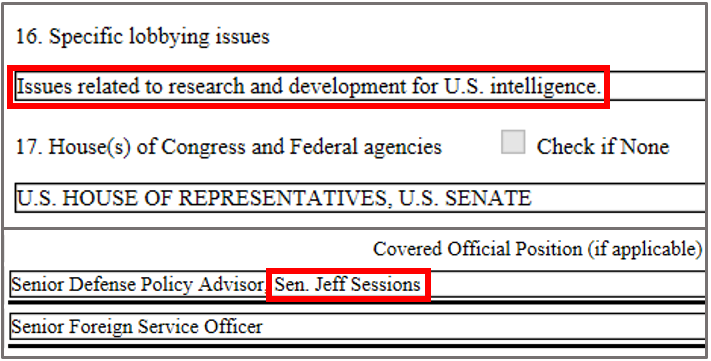Click the 'Covered Official Position (if applicable)' label
711x361 pixels.
point(538,249)
